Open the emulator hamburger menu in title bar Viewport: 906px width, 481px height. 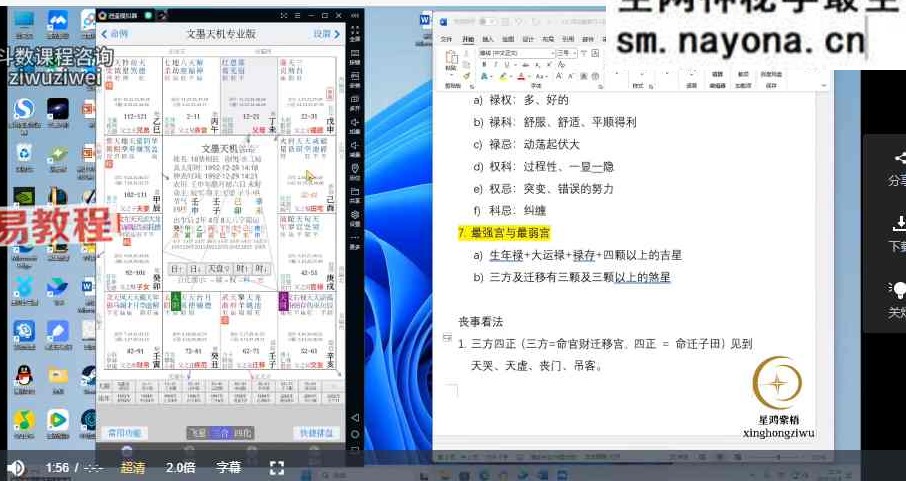tap(298, 16)
